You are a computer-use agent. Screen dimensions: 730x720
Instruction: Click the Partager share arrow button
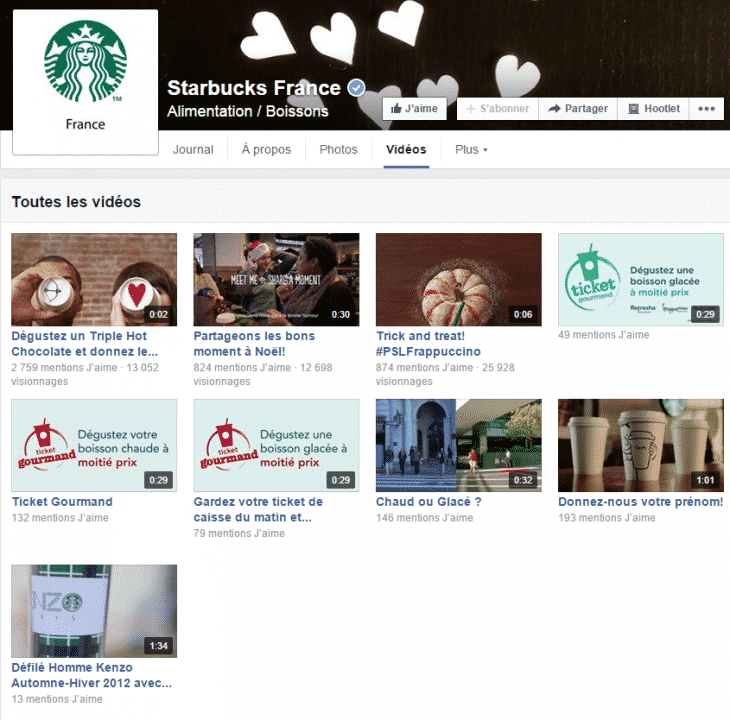pos(578,108)
